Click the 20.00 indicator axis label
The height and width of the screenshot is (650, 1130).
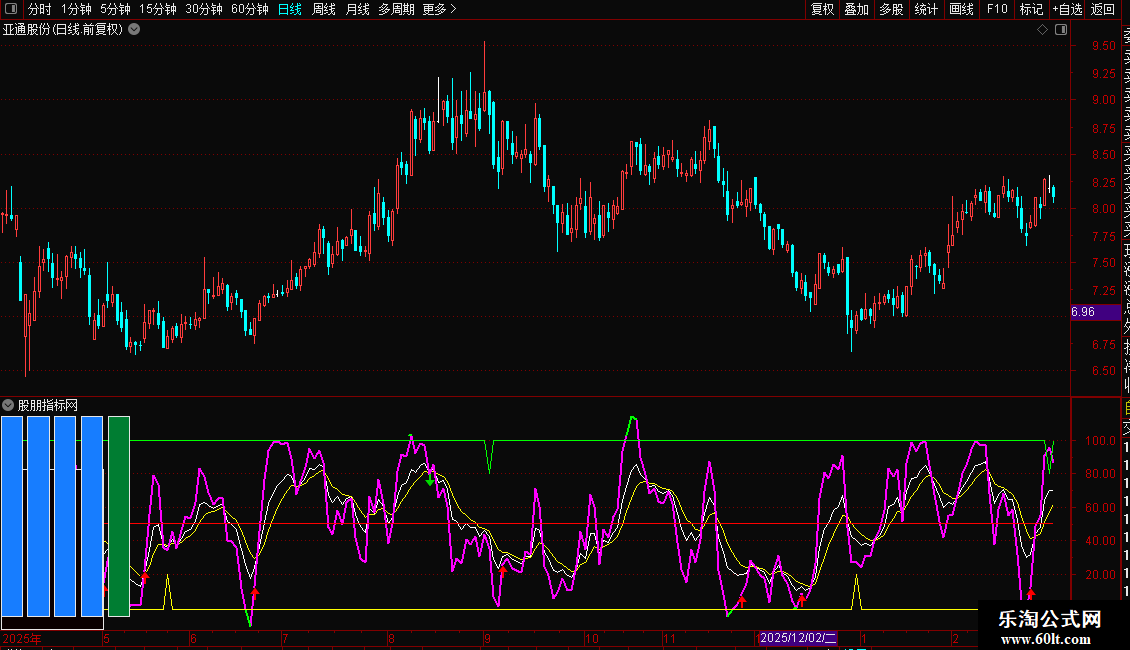[x=1100, y=574]
